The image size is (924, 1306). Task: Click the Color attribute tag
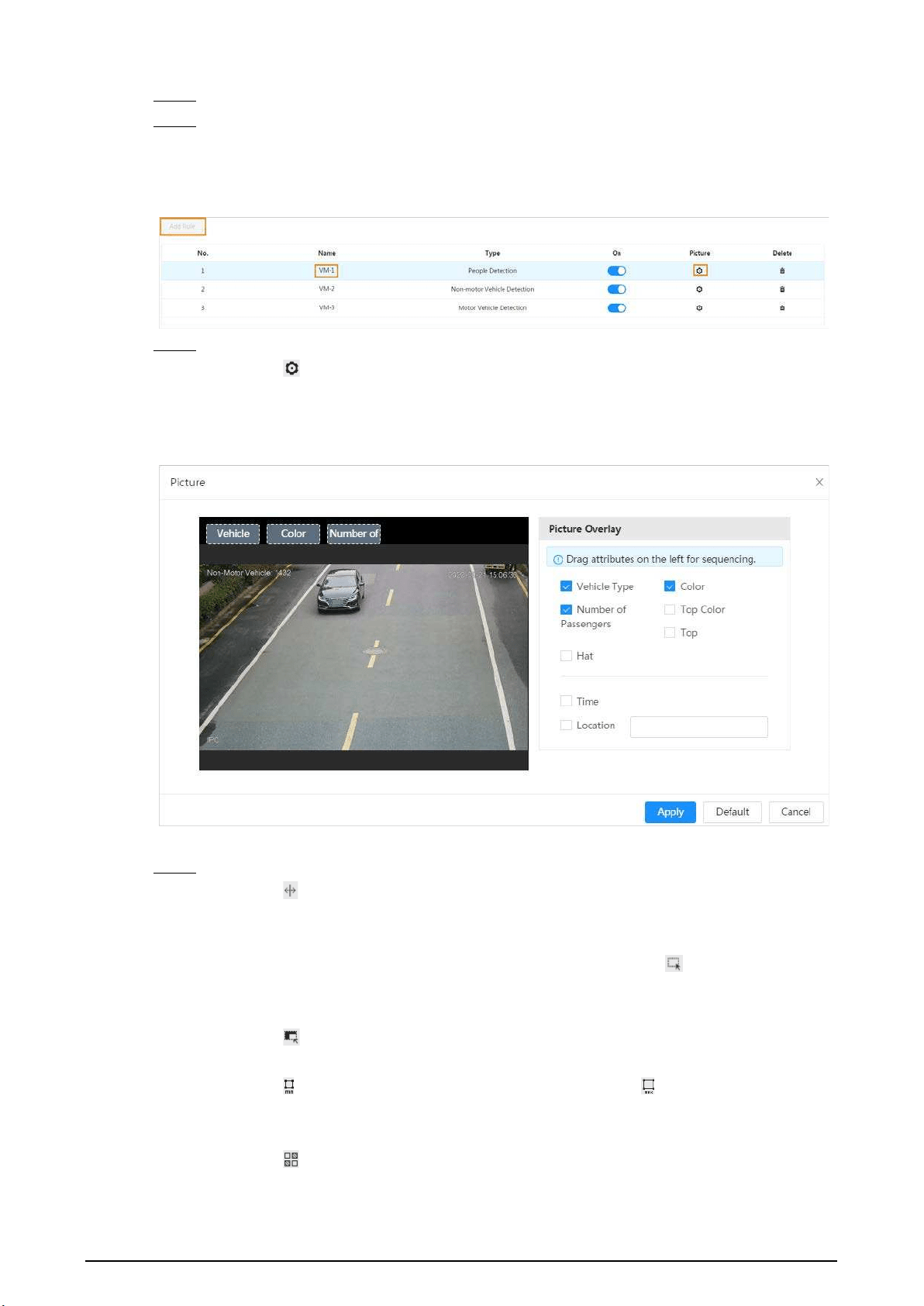pos(293,533)
